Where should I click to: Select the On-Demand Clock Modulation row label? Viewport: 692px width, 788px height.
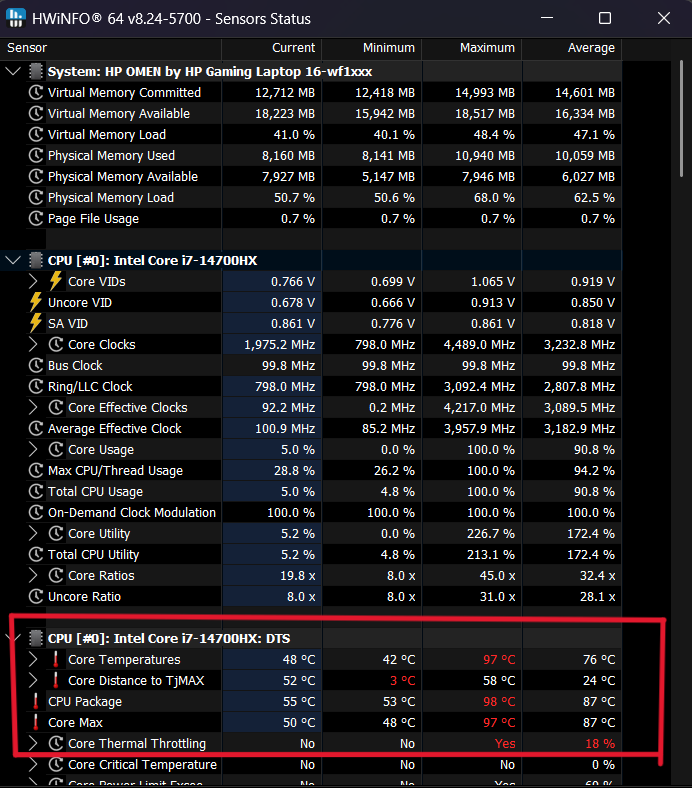click(x=132, y=513)
